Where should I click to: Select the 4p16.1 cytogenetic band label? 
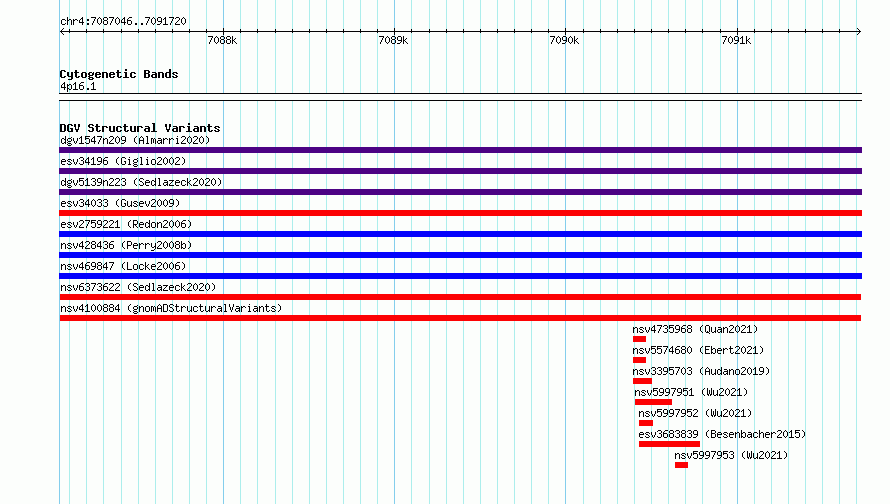pyautogui.click(x=78, y=86)
